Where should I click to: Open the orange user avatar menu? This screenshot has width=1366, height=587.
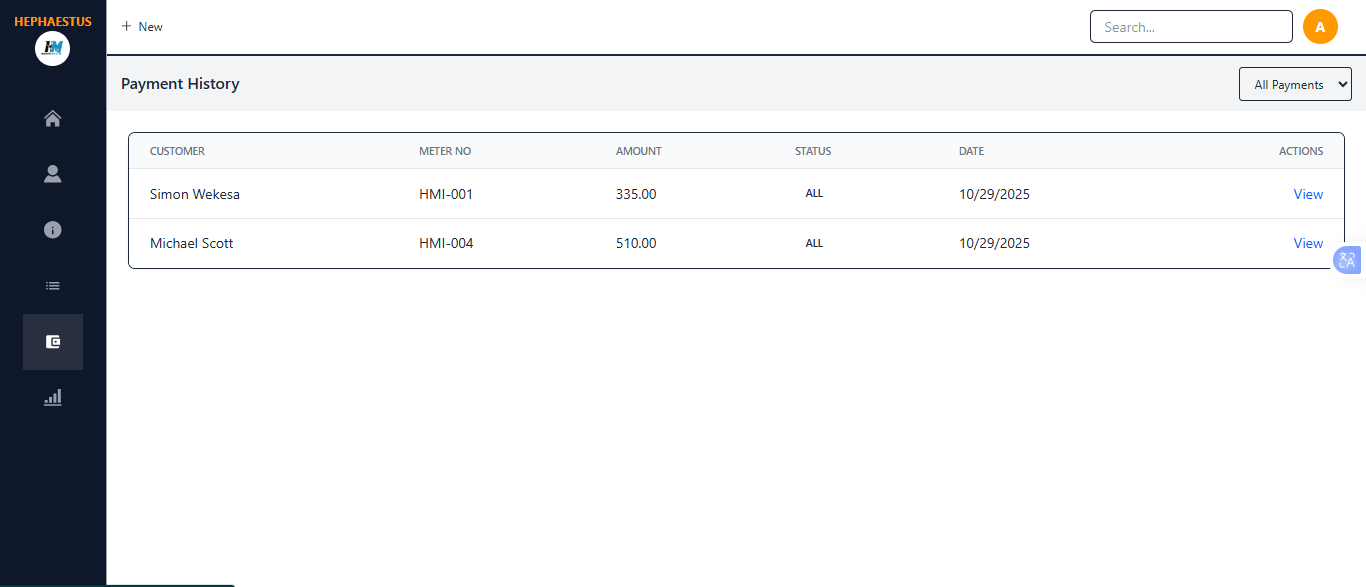coord(1320,27)
